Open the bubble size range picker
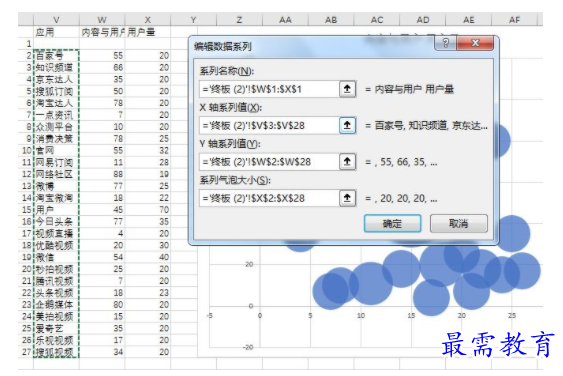Screen dimensions: 563x376 (x=347, y=198)
